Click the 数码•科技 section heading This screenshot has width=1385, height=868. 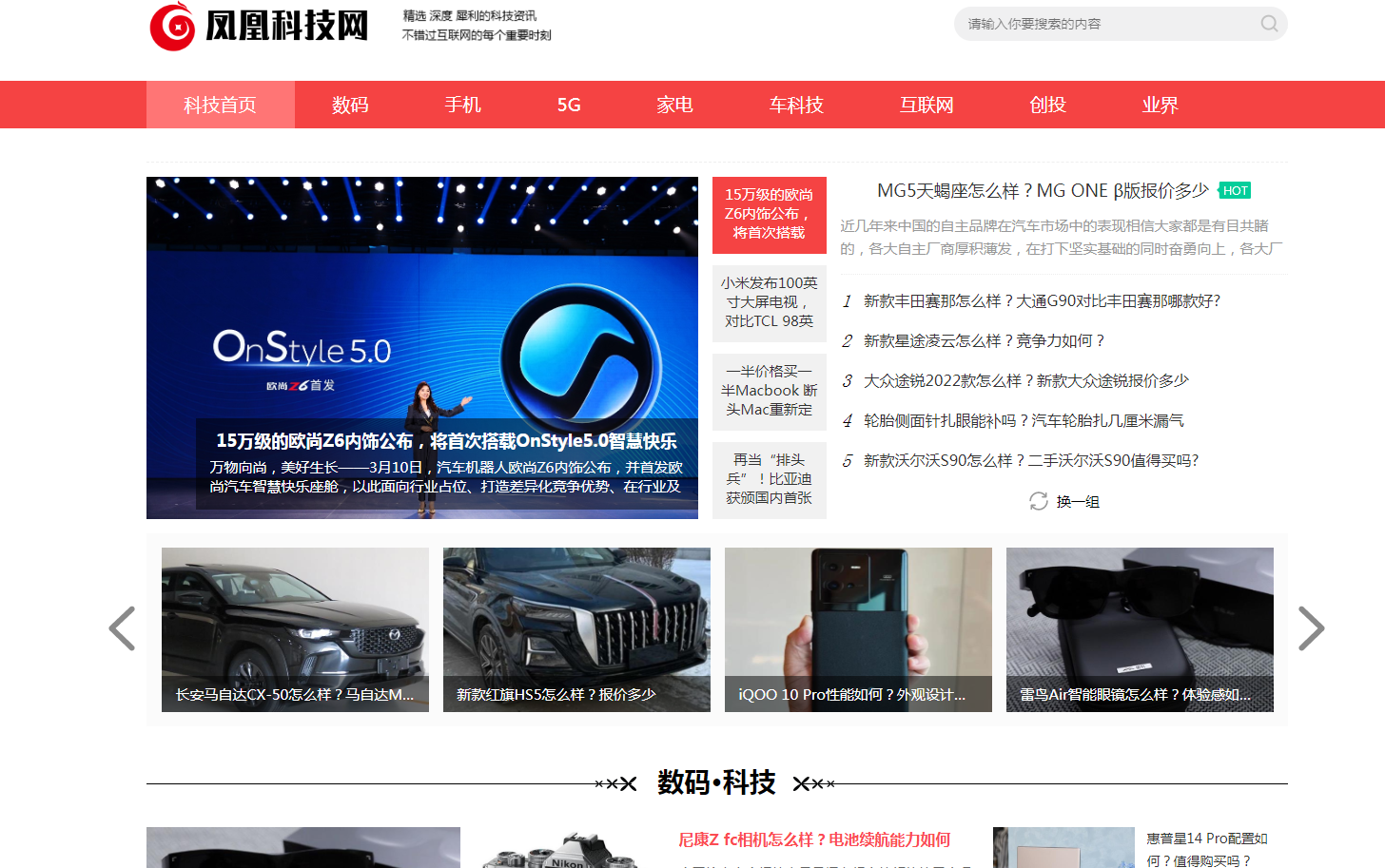(716, 782)
